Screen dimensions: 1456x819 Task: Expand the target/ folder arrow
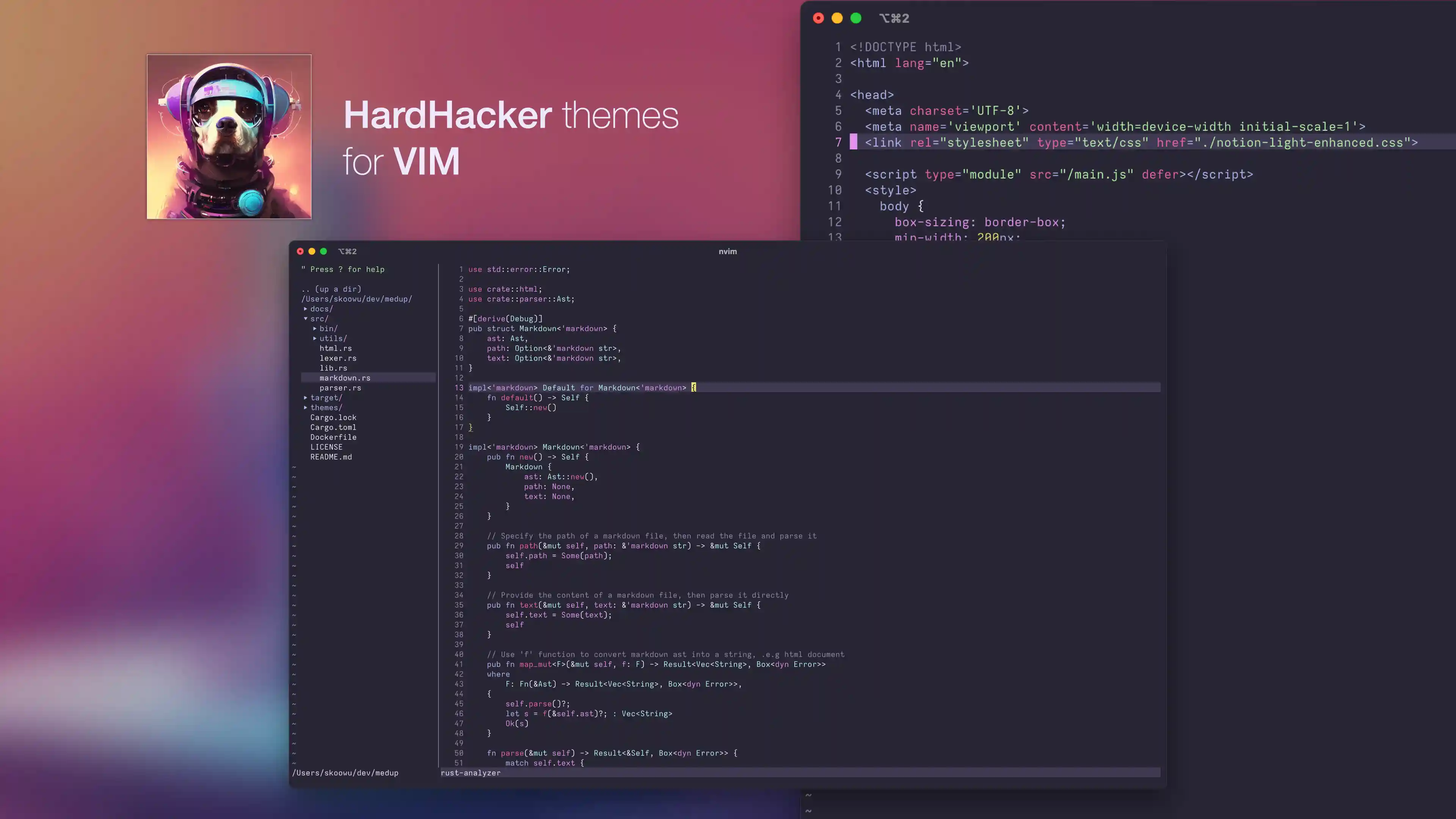306,398
